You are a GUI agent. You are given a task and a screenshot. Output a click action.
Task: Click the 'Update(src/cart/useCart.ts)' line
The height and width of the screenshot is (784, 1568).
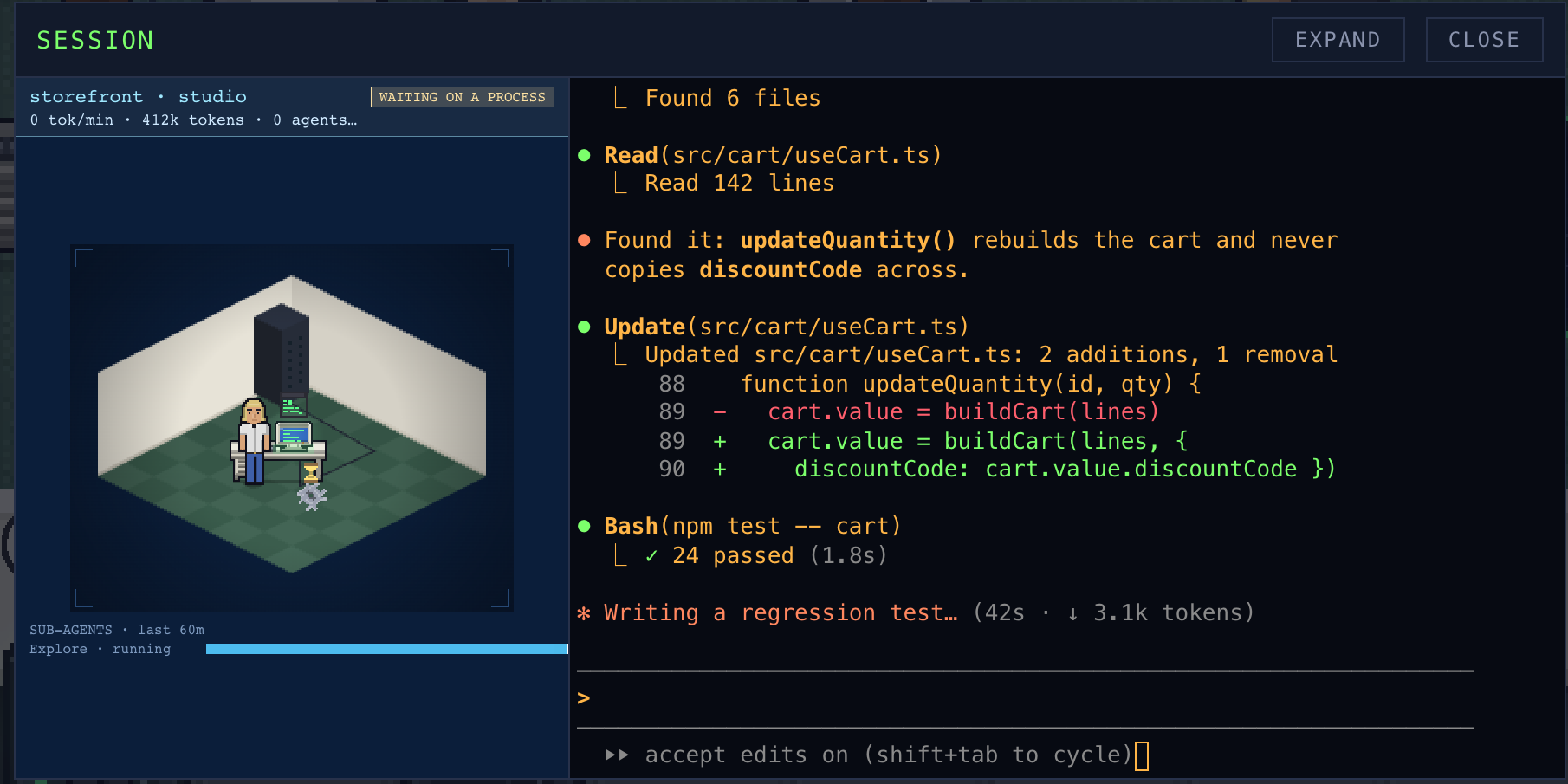[787, 327]
